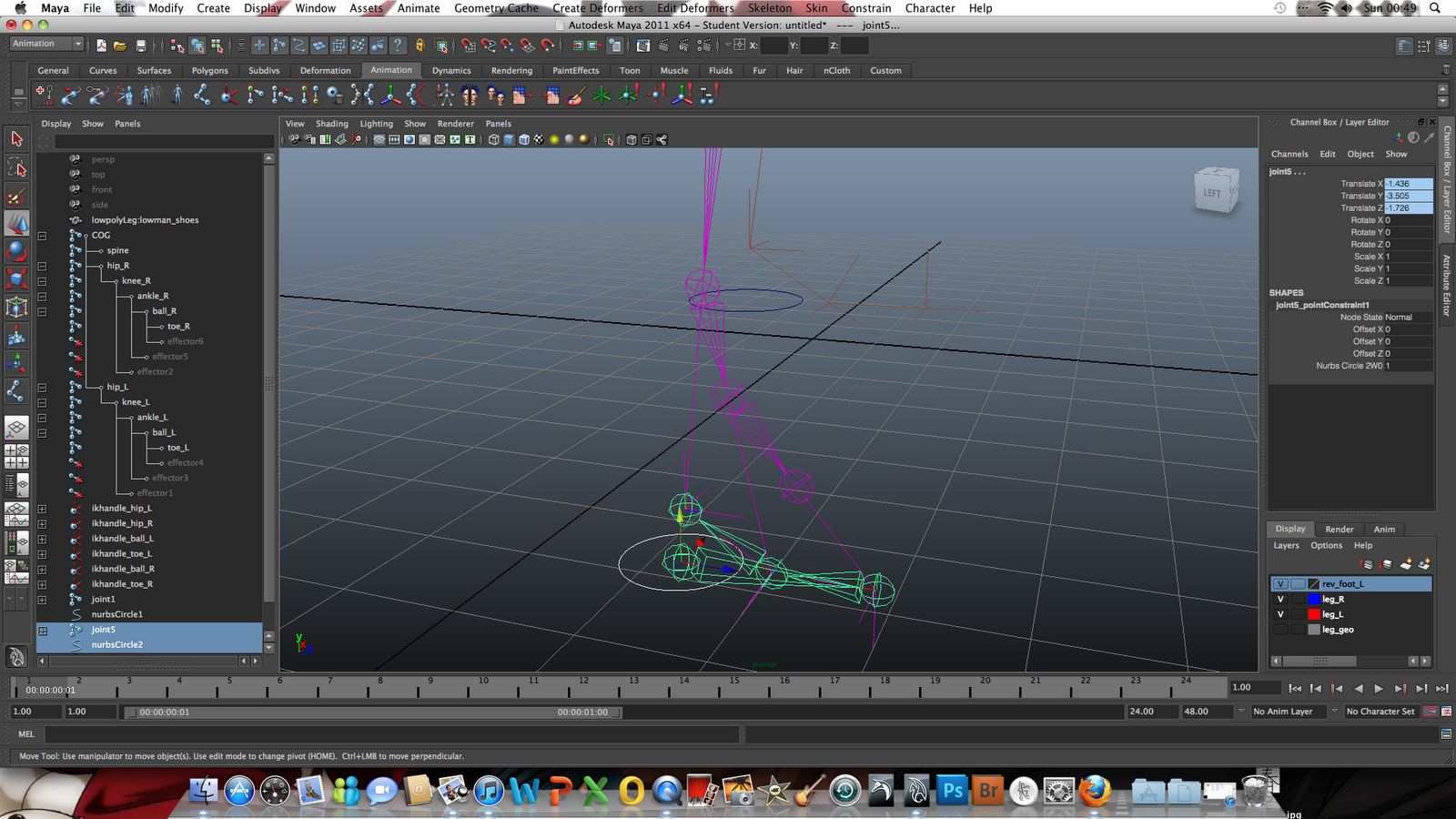Image resolution: width=1456 pixels, height=819 pixels.
Task: Toggle display type box of leg_R layer
Action: [1298, 600]
